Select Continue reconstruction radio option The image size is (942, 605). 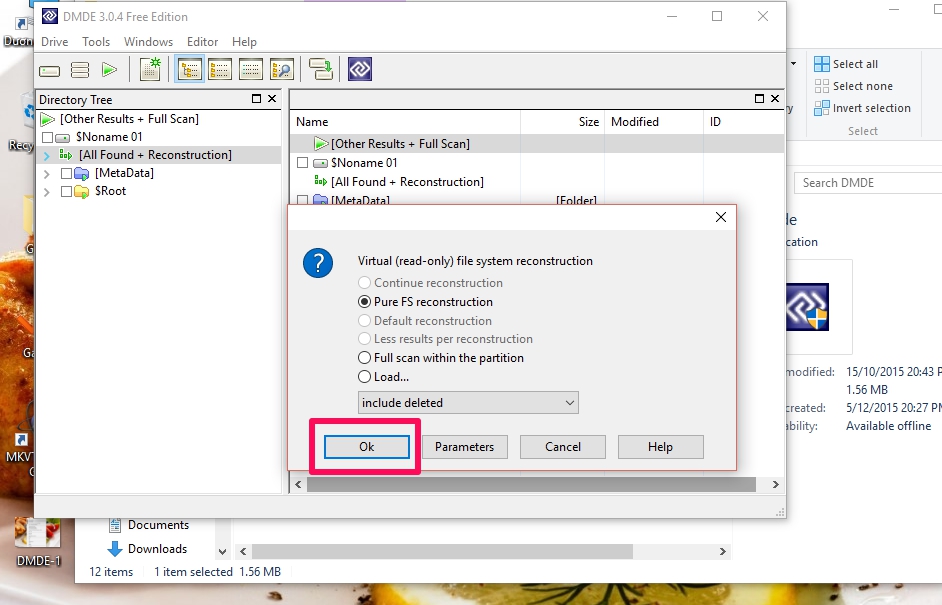point(364,282)
